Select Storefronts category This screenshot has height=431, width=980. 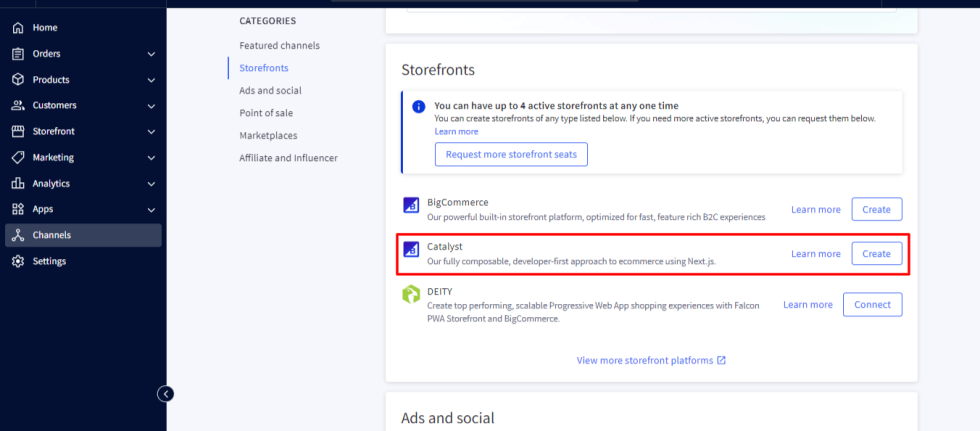click(264, 68)
